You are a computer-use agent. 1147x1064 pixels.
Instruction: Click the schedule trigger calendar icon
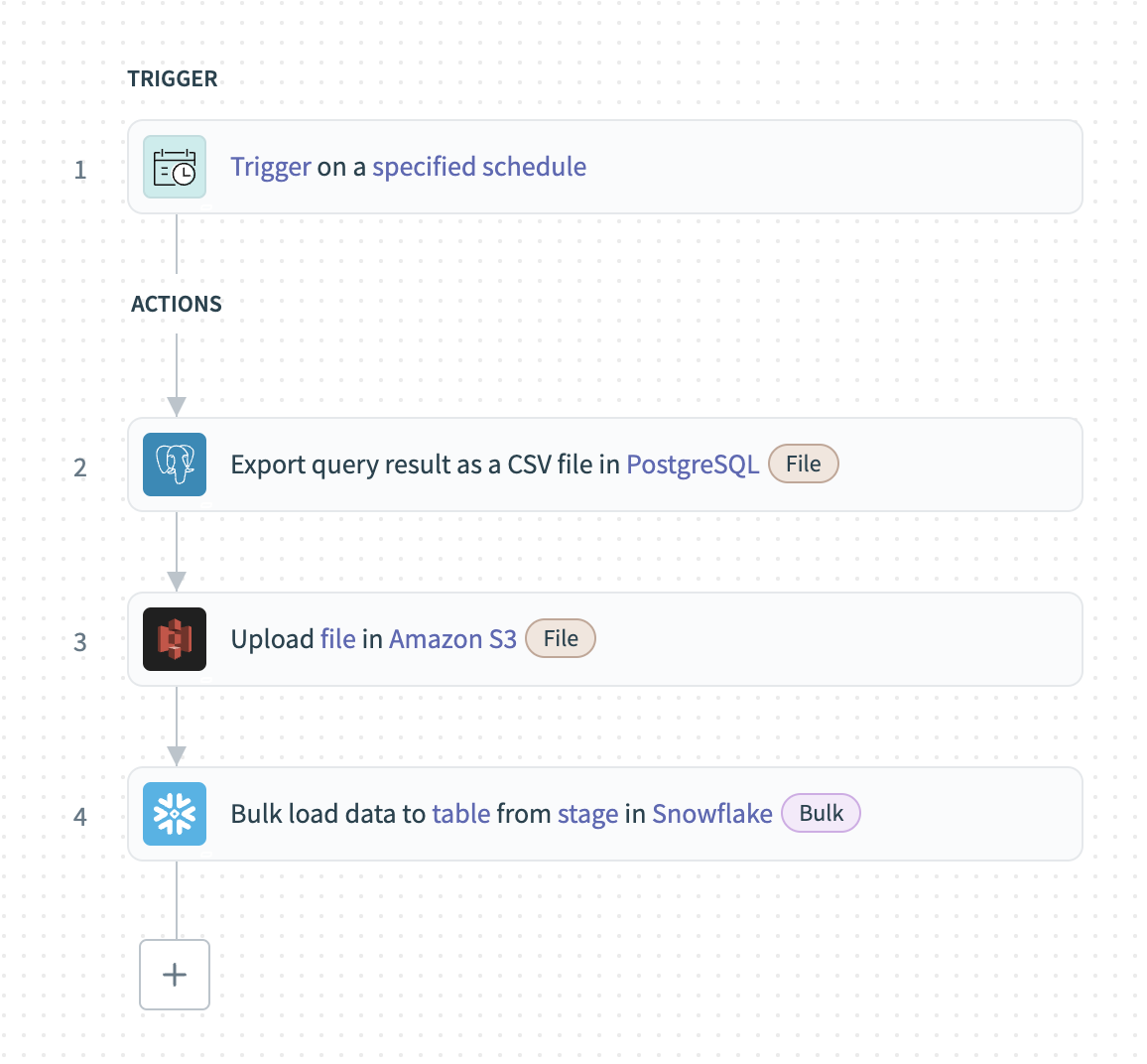point(174,167)
